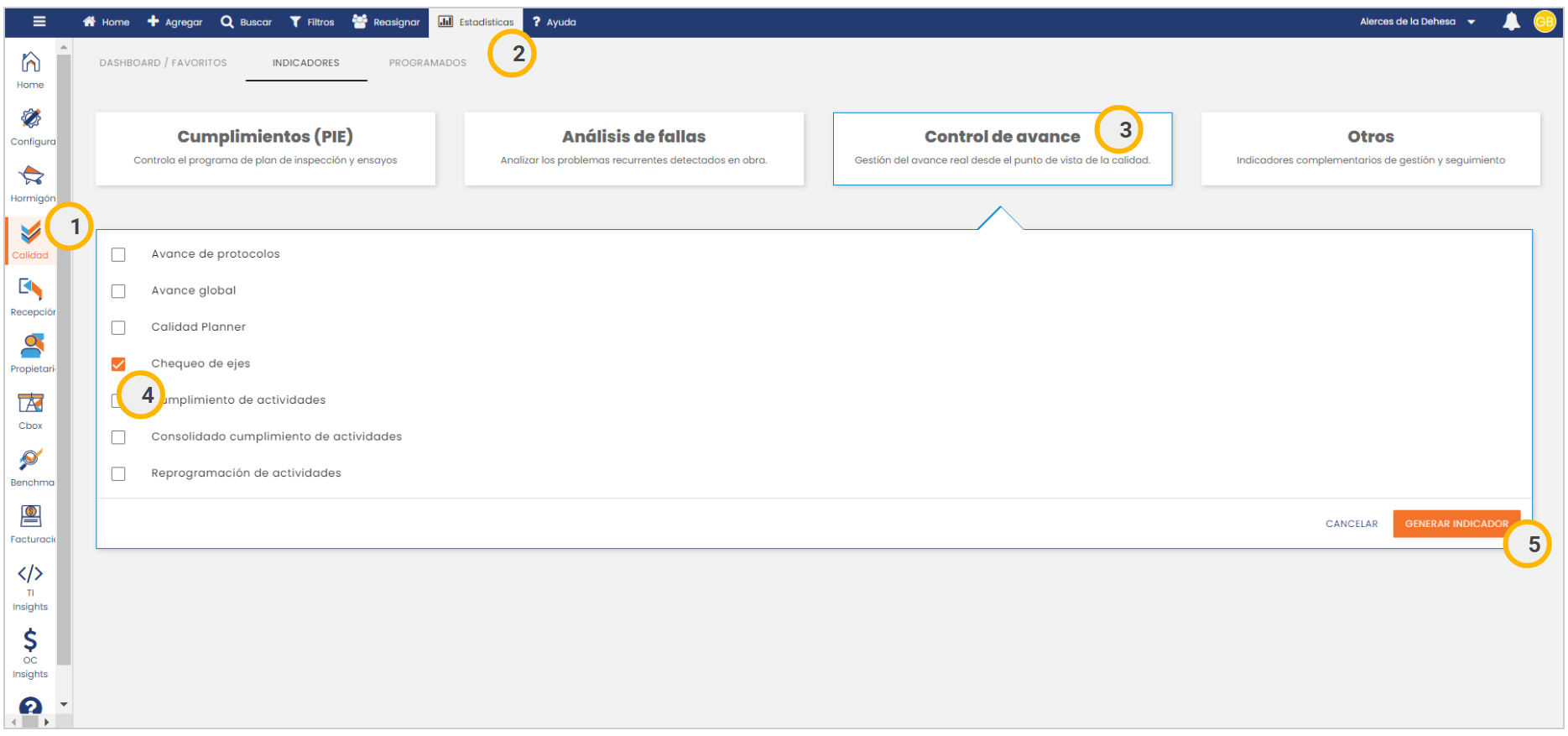Switch to the Programados tab

tap(427, 63)
